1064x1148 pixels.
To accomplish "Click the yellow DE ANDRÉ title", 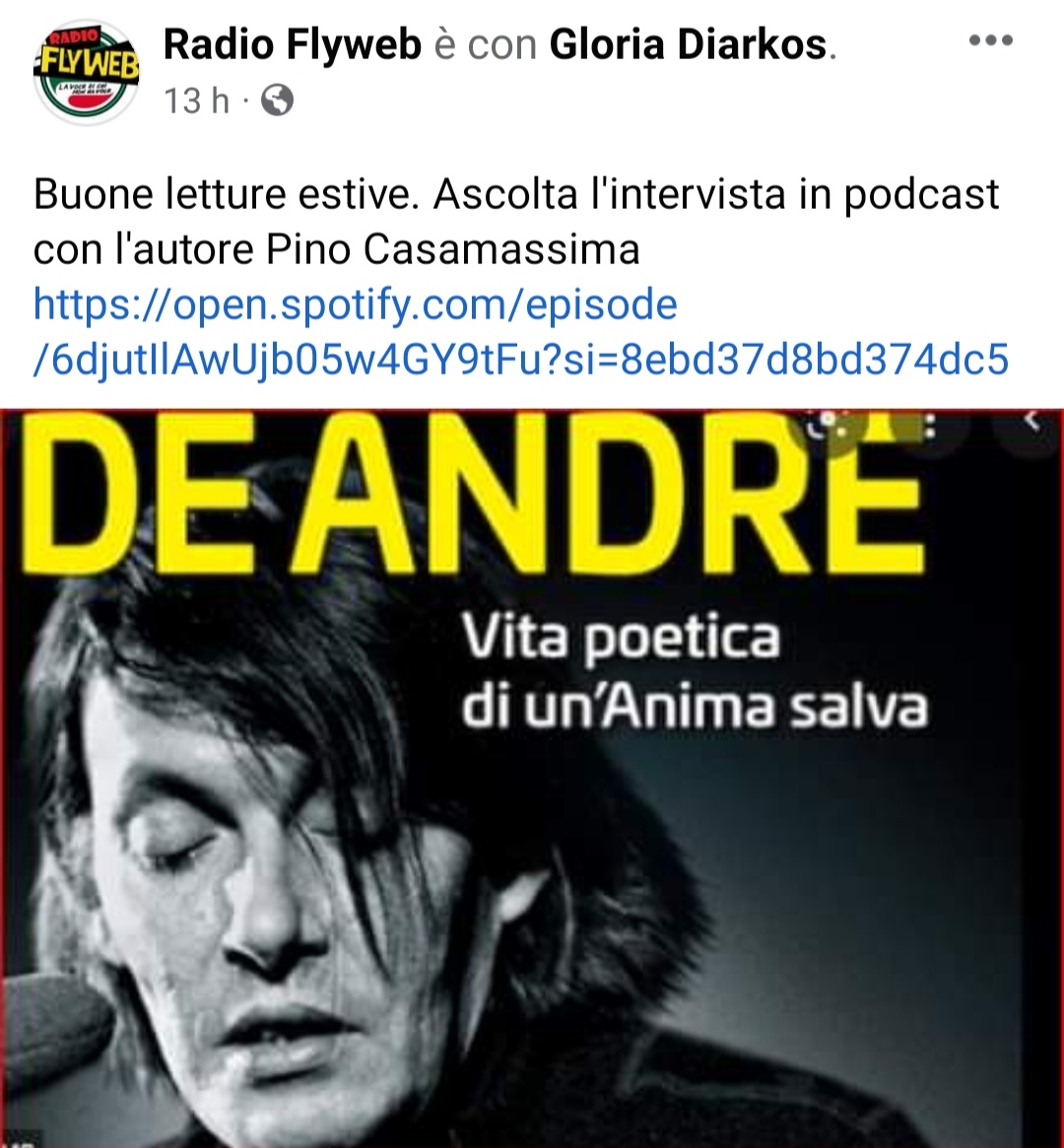I will tap(476, 492).
